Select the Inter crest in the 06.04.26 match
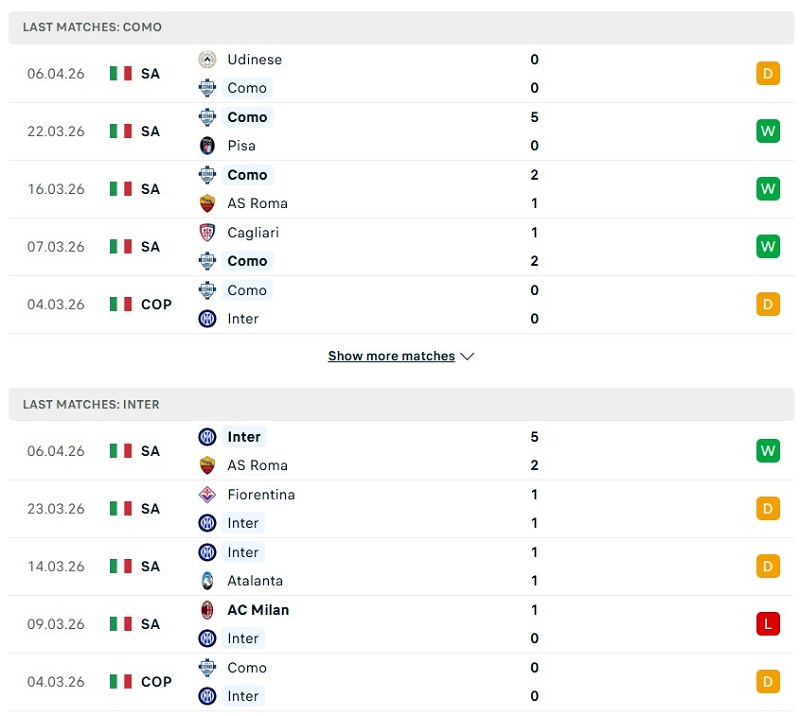Image resolution: width=800 pixels, height=716 pixels. coord(207,436)
